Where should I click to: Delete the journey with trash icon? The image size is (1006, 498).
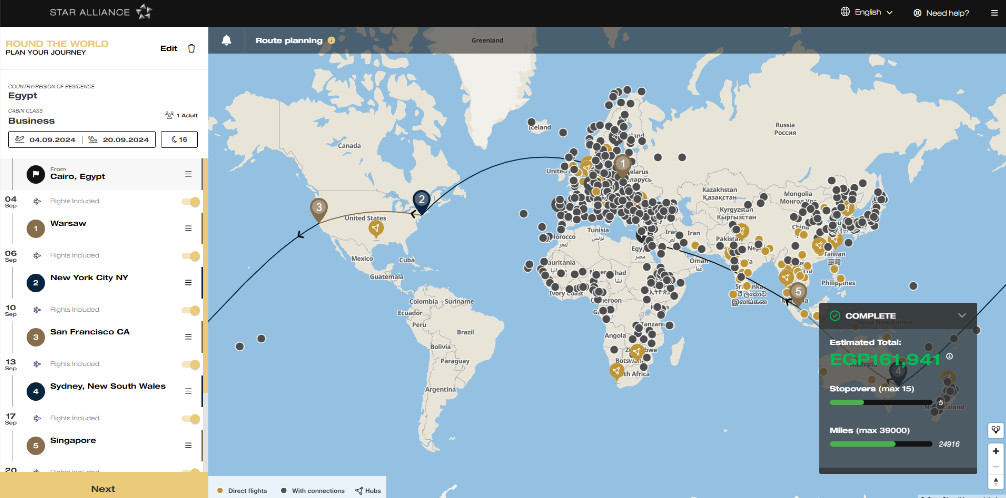191,48
